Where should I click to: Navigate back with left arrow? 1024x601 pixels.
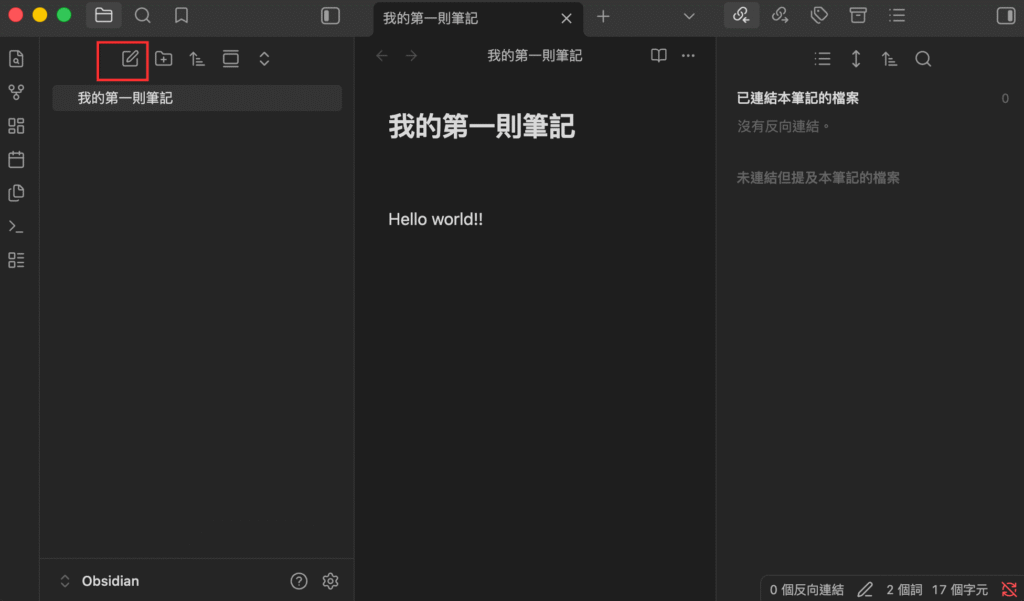click(382, 56)
